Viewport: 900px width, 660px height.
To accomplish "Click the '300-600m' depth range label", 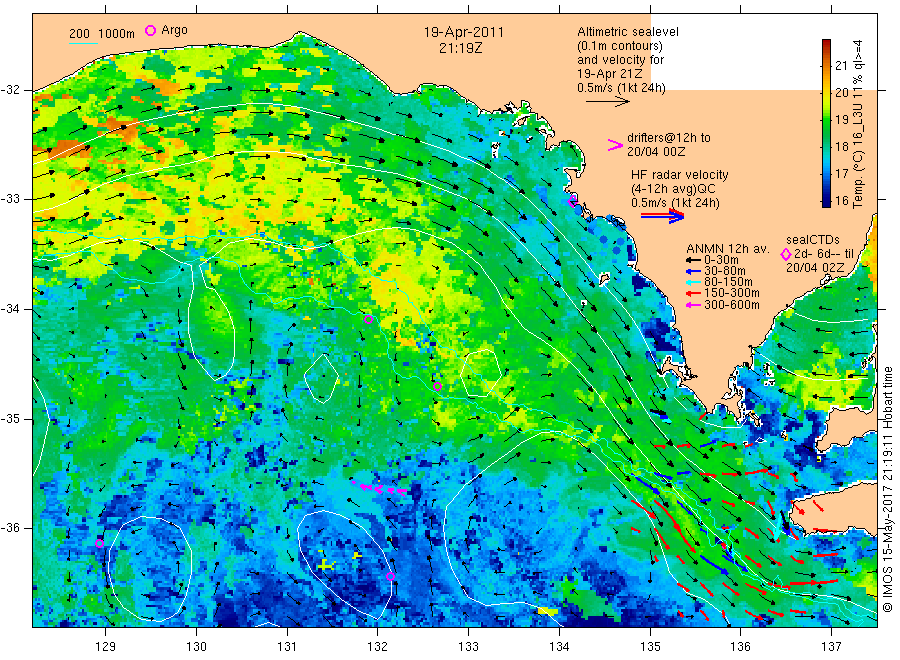I will pyautogui.click(x=732, y=305).
